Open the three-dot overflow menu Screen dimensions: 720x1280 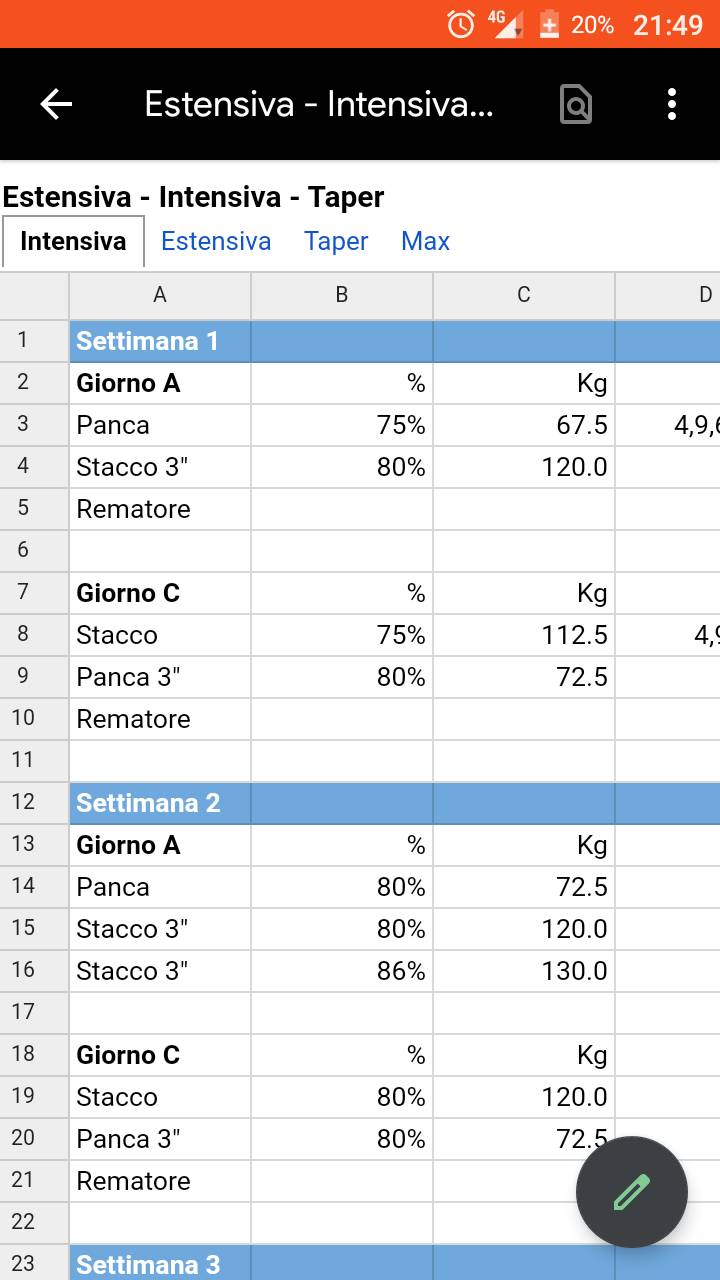[672, 104]
